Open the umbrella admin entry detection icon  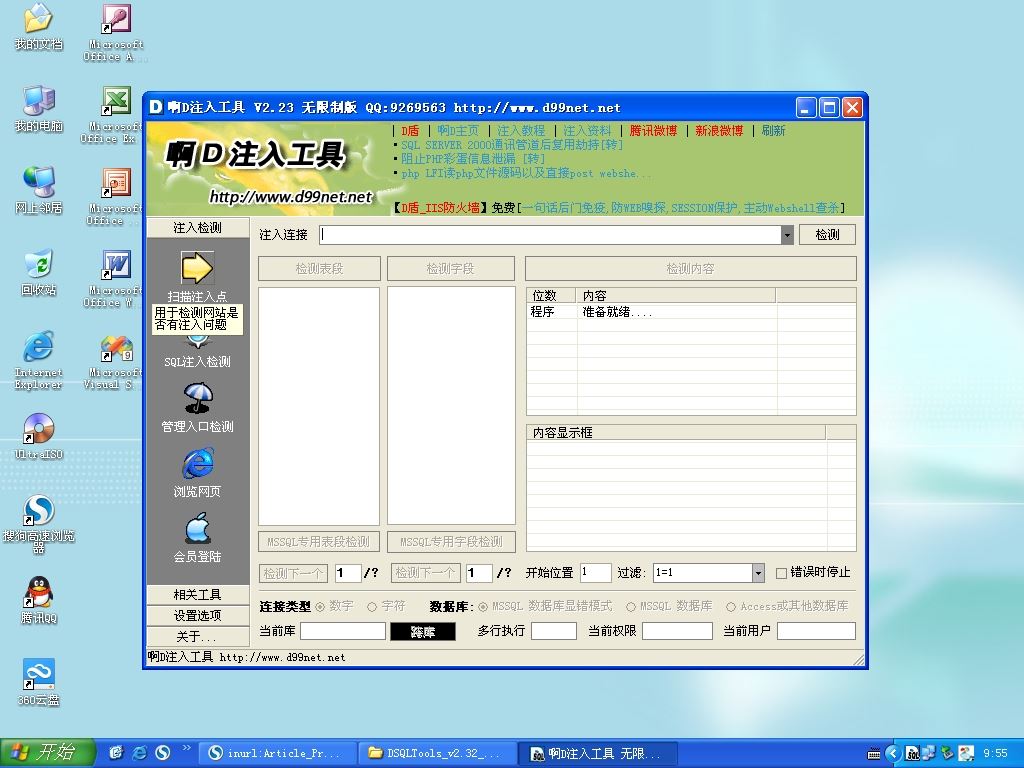coord(198,398)
